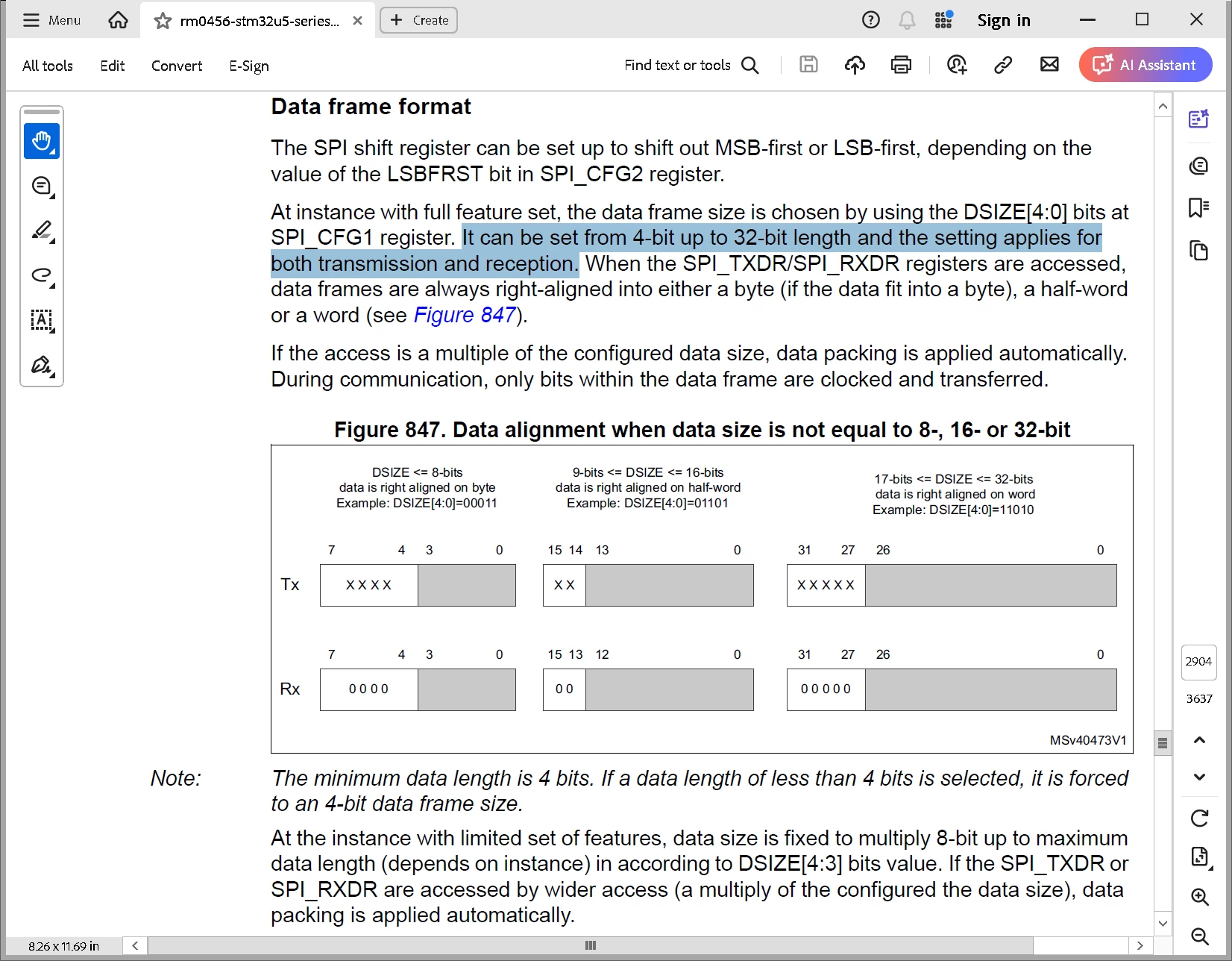Screen dimensions: 1232x961
Task: Zoom out with the magnifier minus
Action: pyautogui.click(x=1199, y=936)
